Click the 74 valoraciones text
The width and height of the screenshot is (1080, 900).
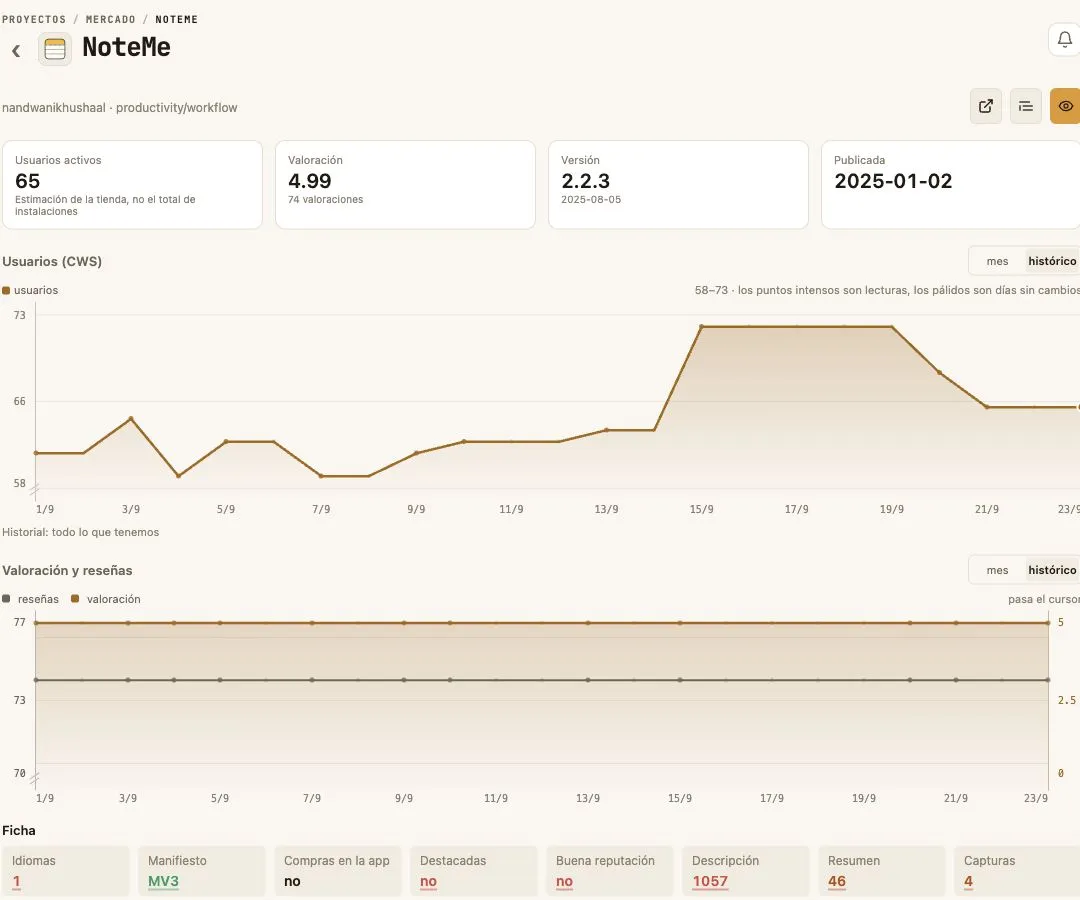pos(325,200)
